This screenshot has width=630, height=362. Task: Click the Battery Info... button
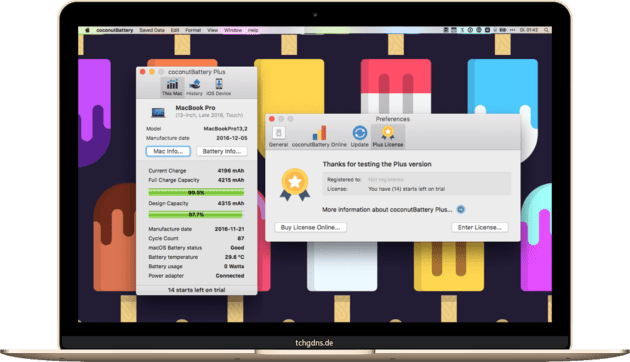point(222,151)
